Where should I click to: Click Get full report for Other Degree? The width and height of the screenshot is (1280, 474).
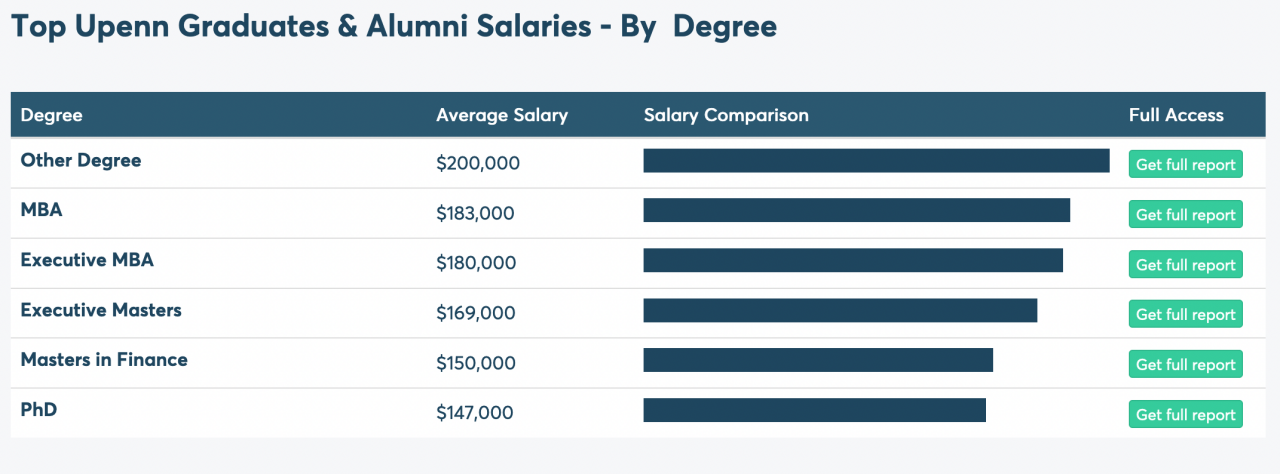click(x=1185, y=164)
